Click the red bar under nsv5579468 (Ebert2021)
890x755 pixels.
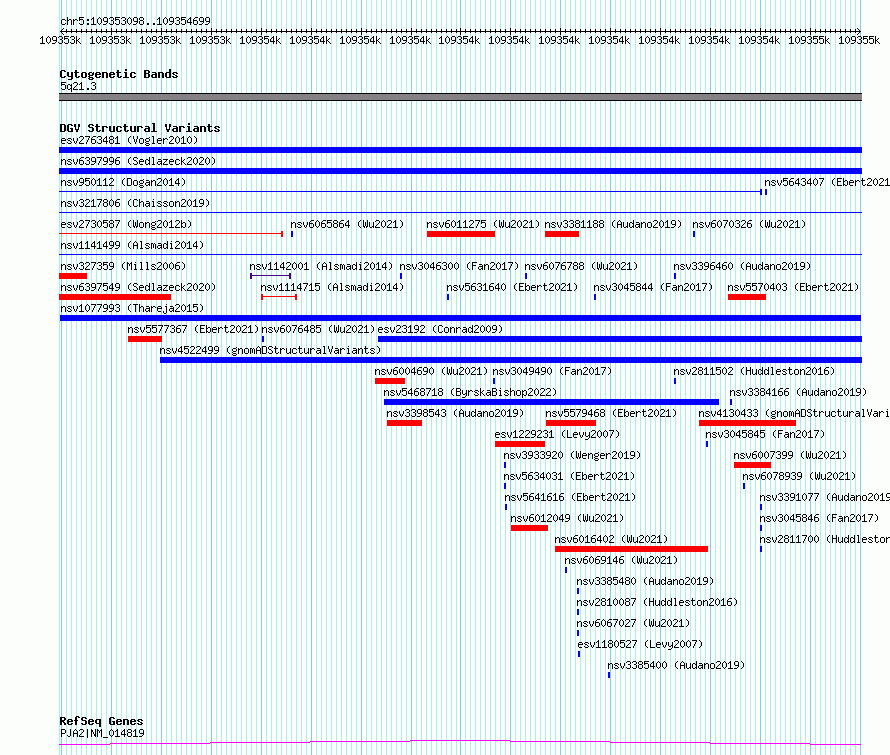click(x=571, y=423)
